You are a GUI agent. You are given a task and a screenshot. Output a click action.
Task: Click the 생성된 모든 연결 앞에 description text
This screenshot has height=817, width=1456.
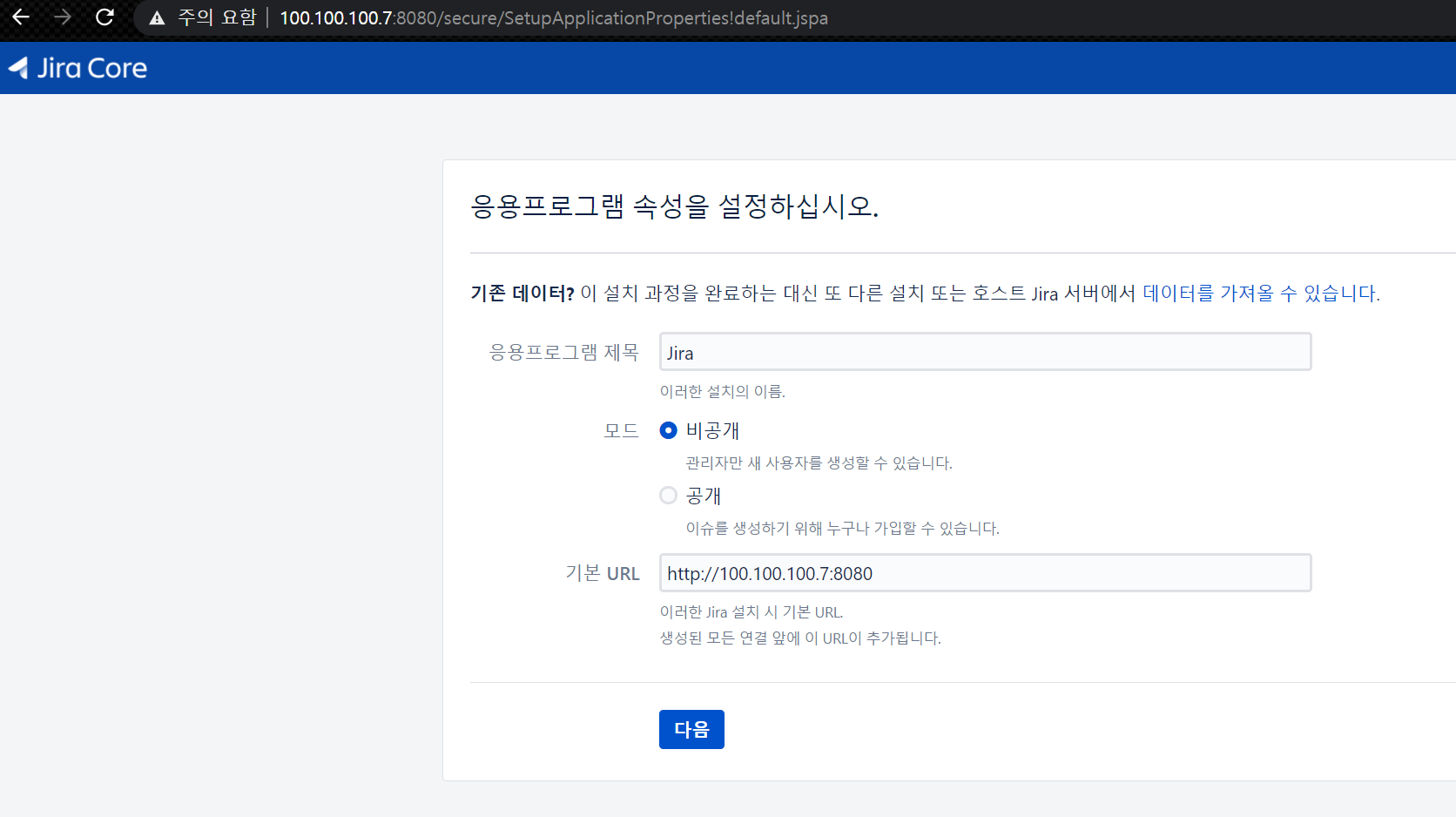point(800,638)
